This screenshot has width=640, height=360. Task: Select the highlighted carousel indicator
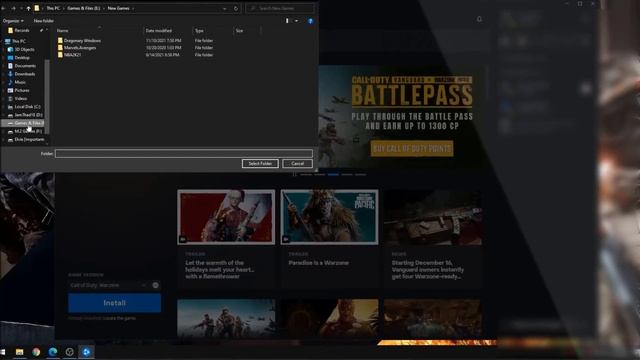[x=333, y=174]
